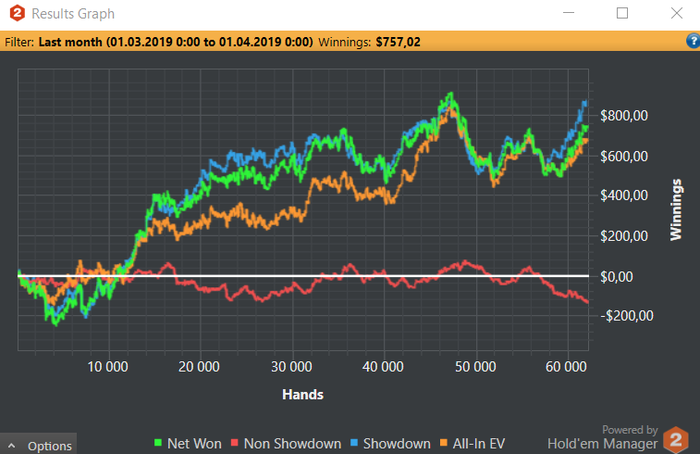Toggle the orange All-In EV legend swatch
700x454 pixels.
(x=443, y=443)
